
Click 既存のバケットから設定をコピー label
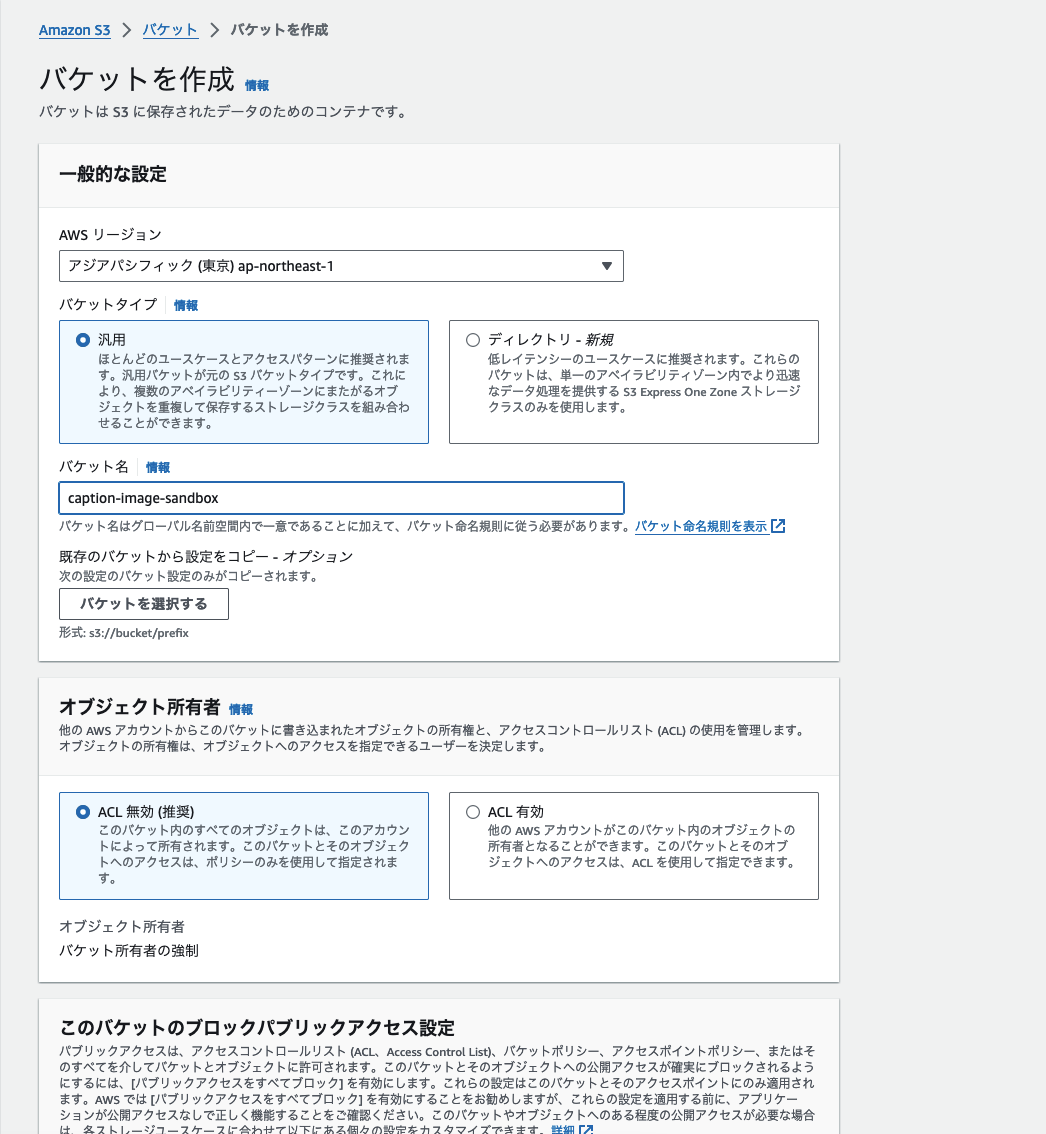pyautogui.click(x=206, y=556)
